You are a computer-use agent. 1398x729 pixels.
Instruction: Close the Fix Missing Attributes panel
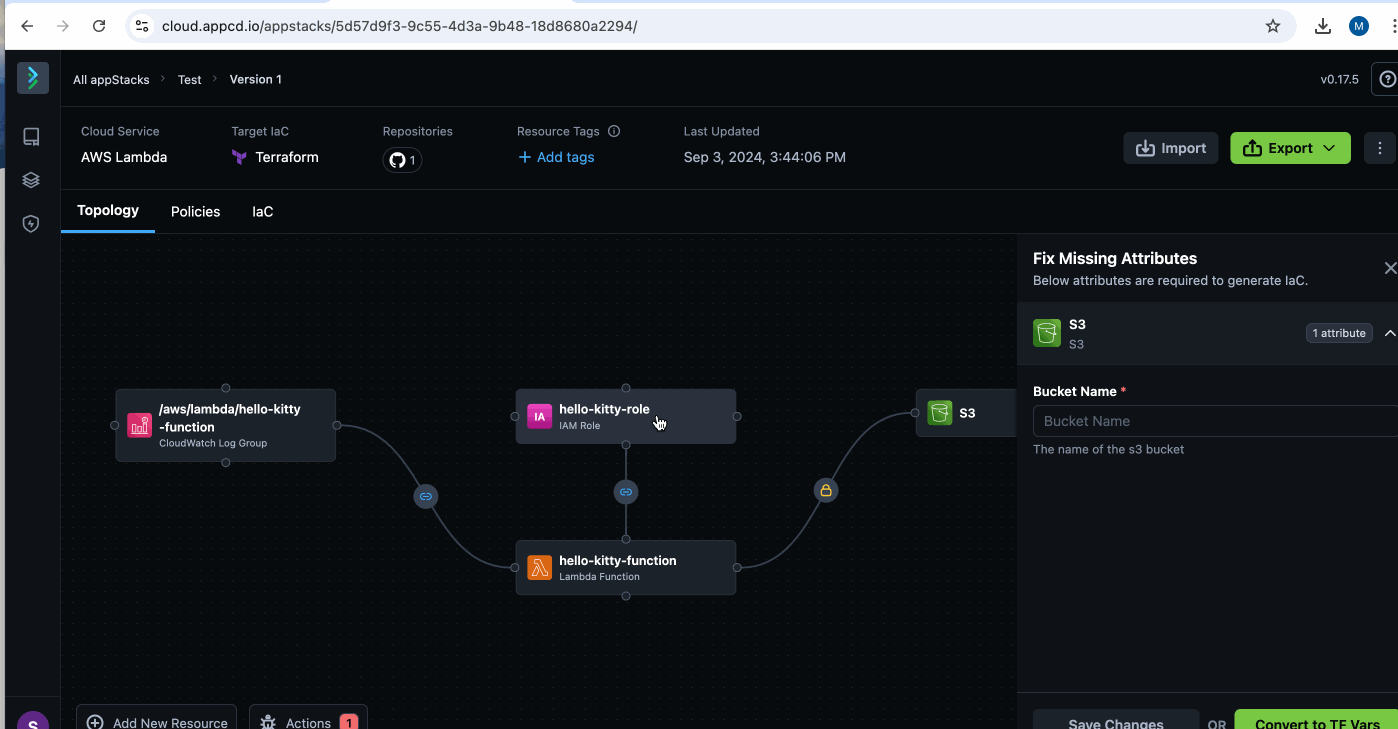point(1390,268)
